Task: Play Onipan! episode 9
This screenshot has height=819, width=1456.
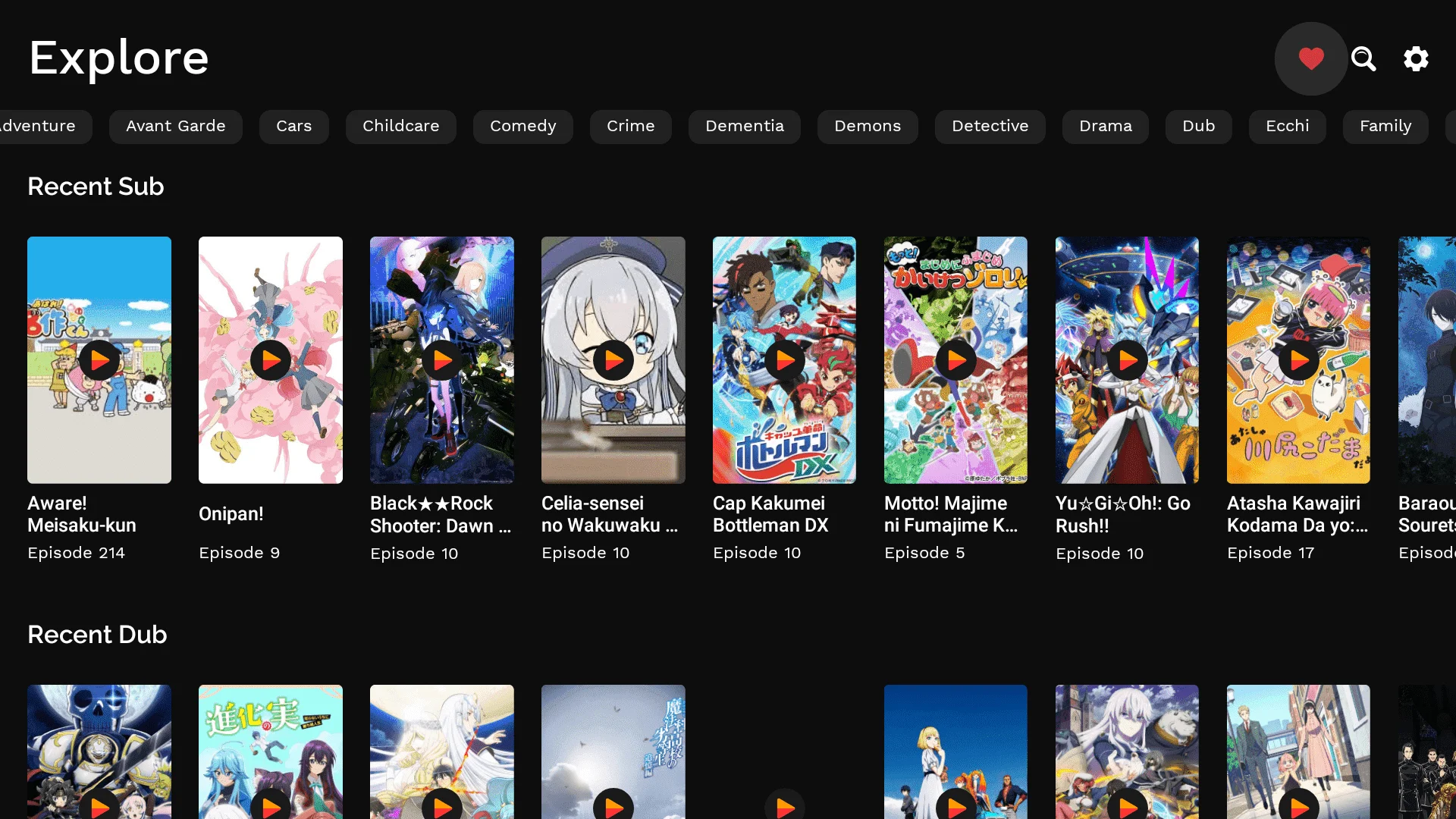Action: (x=271, y=360)
